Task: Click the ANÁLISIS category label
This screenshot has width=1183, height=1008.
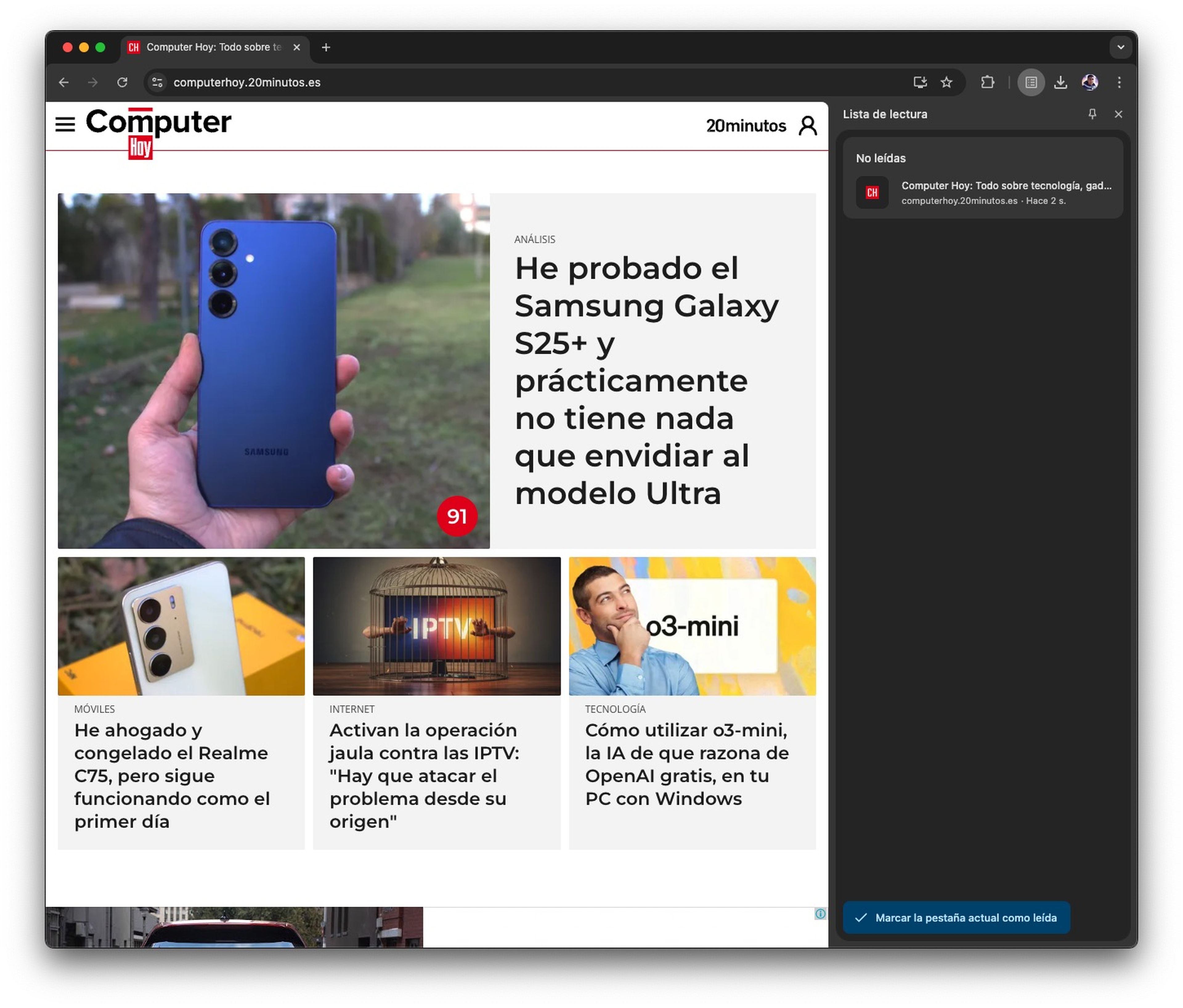Action: (535, 239)
